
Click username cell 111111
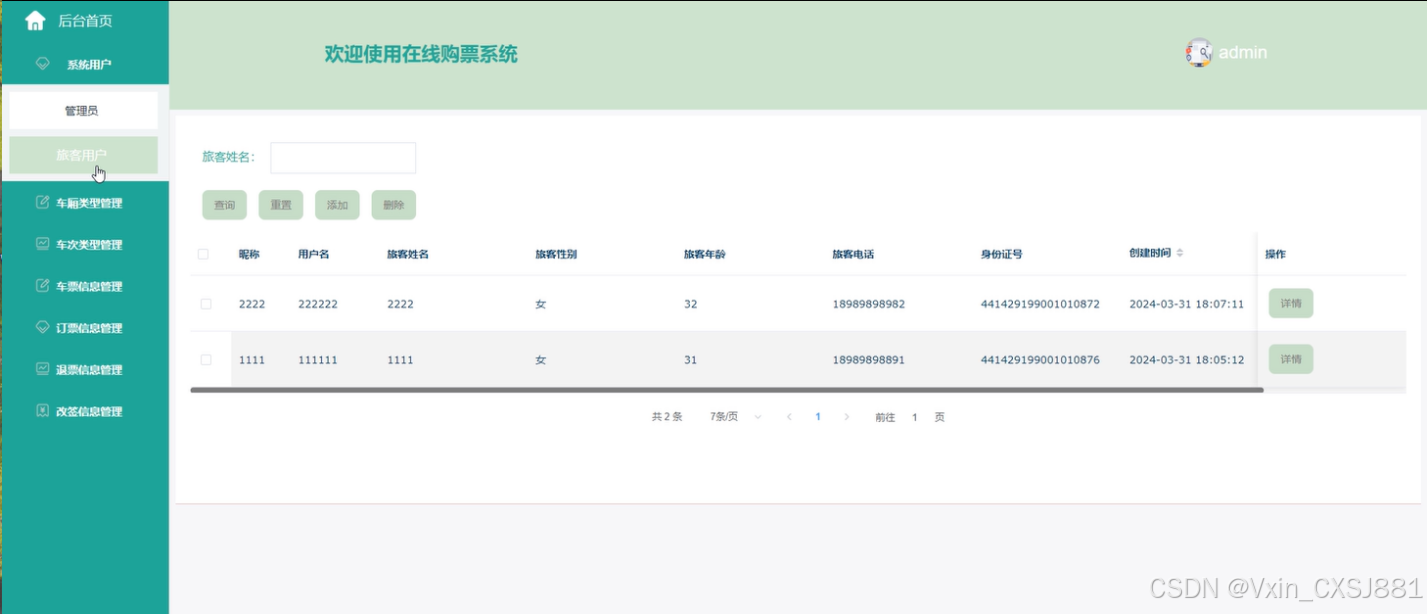pyautogui.click(x=318, y=360)
